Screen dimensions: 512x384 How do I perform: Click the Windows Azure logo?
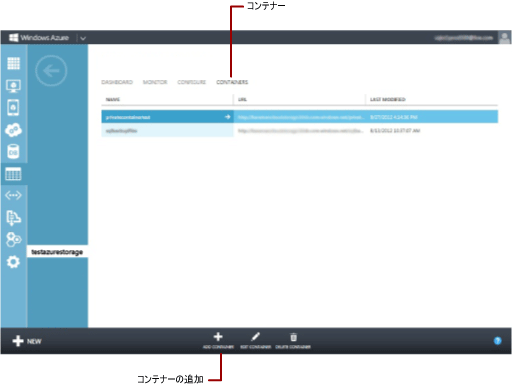tap(39, 38)
